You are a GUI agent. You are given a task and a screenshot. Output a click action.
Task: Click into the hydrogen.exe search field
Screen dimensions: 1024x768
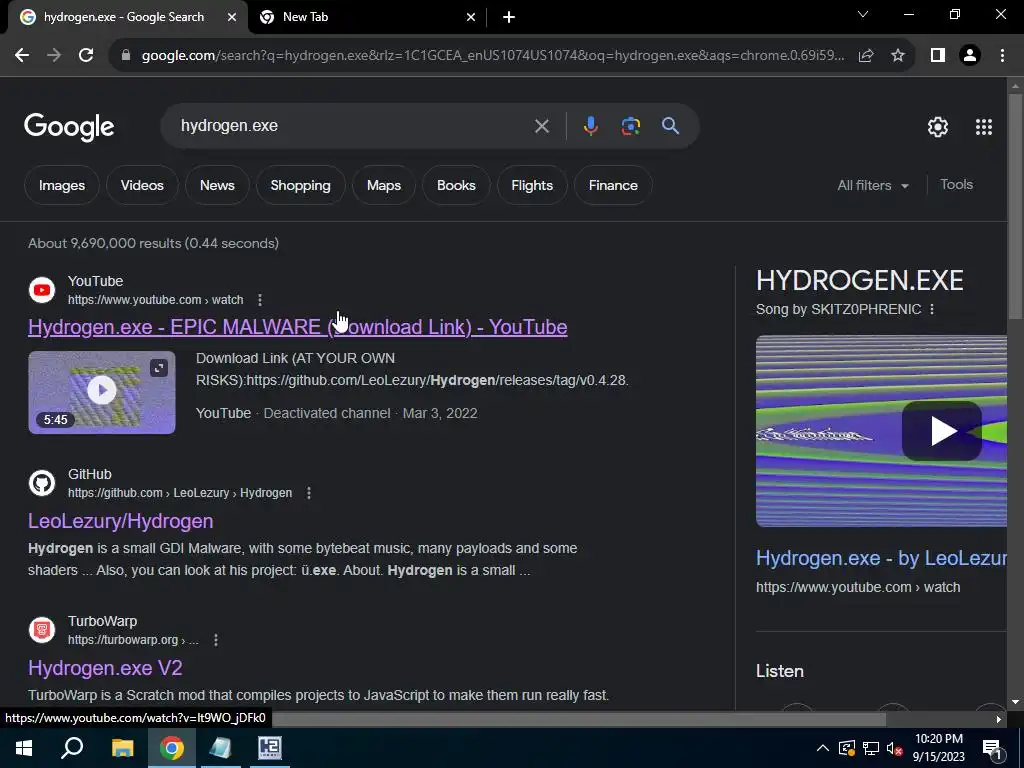[x=353, y=126]
